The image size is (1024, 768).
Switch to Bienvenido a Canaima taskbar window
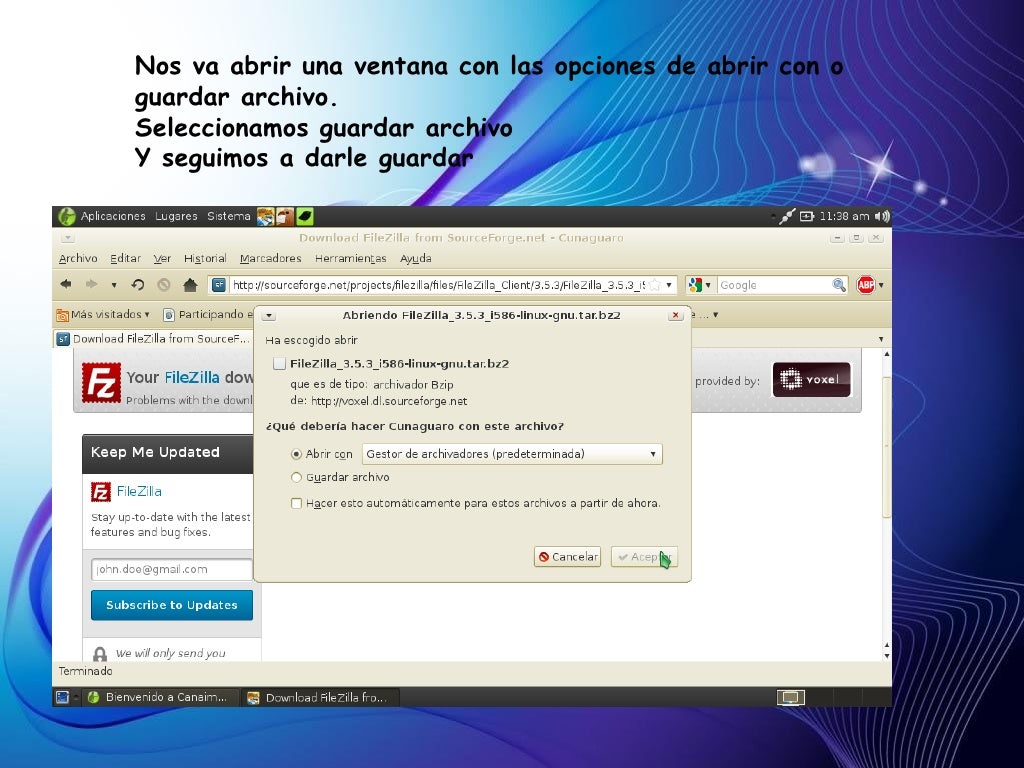pos(159,697)
